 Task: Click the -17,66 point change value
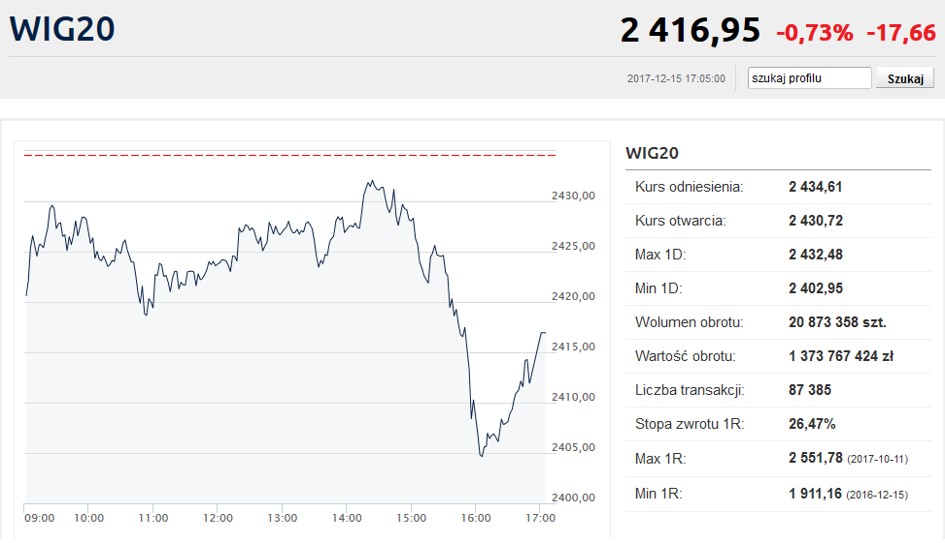(x=900, y=33)
